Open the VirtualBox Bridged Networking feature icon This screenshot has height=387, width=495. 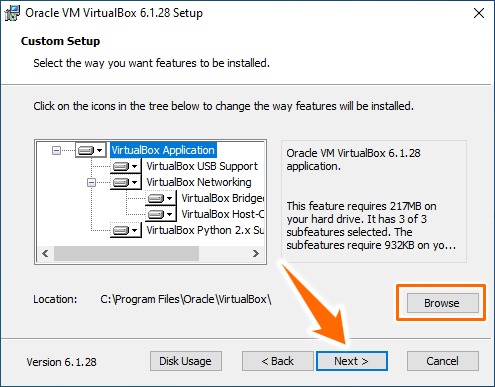click(x=161, y=198)
